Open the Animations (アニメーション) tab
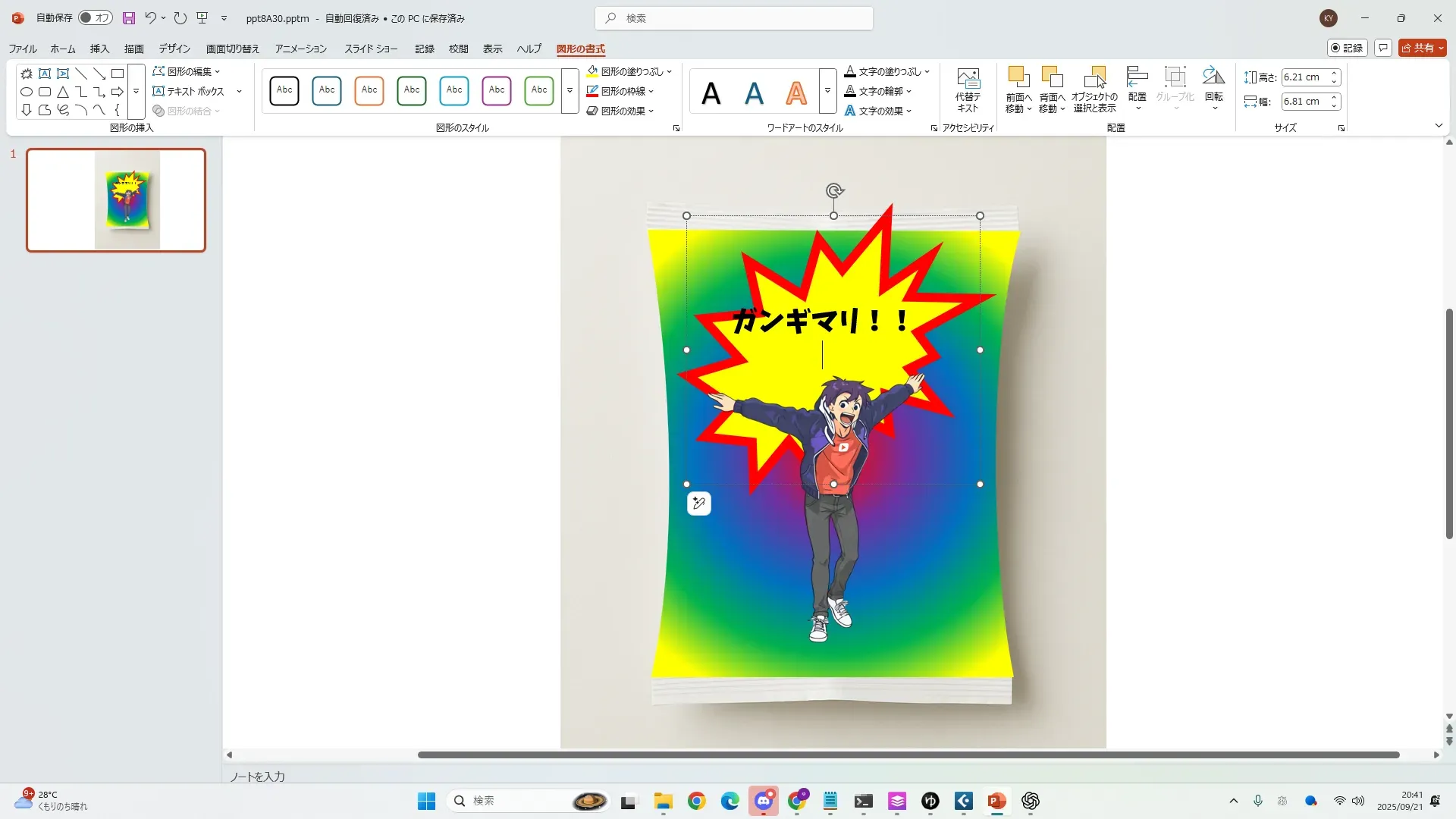This screenshot has width=1456, height=819. [300, 49]
